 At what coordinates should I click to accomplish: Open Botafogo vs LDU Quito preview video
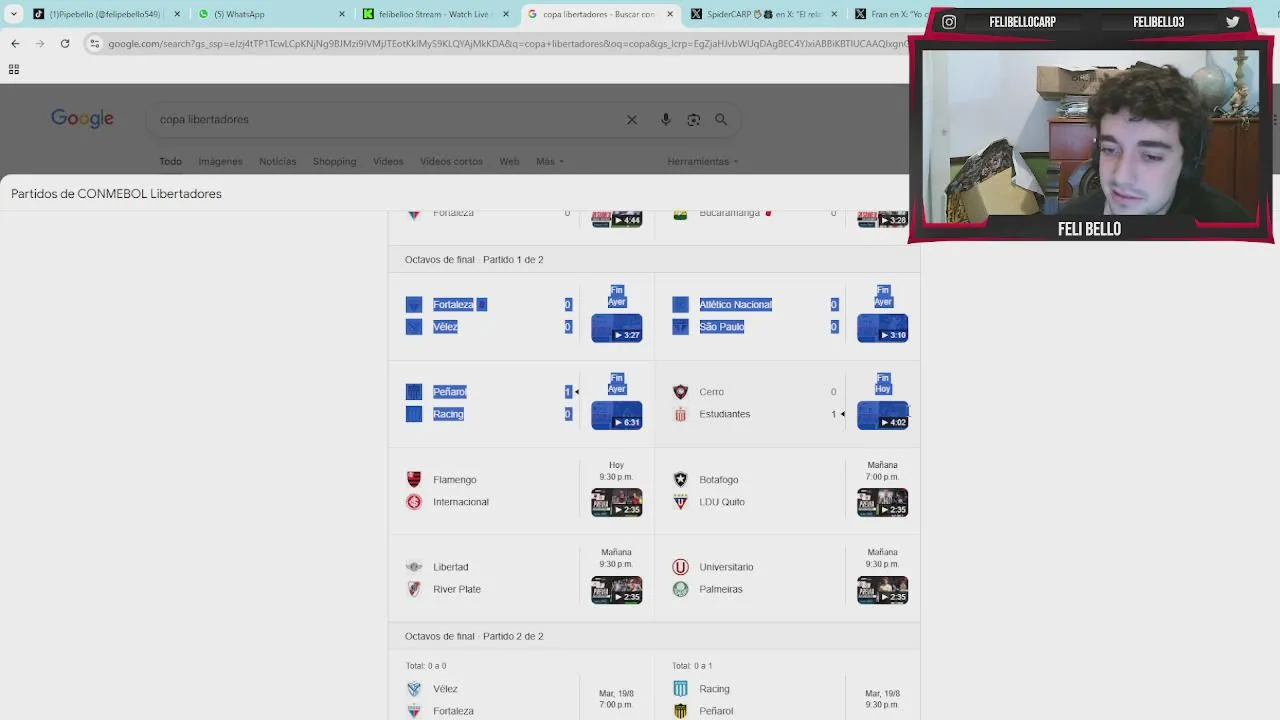[882, 502]
